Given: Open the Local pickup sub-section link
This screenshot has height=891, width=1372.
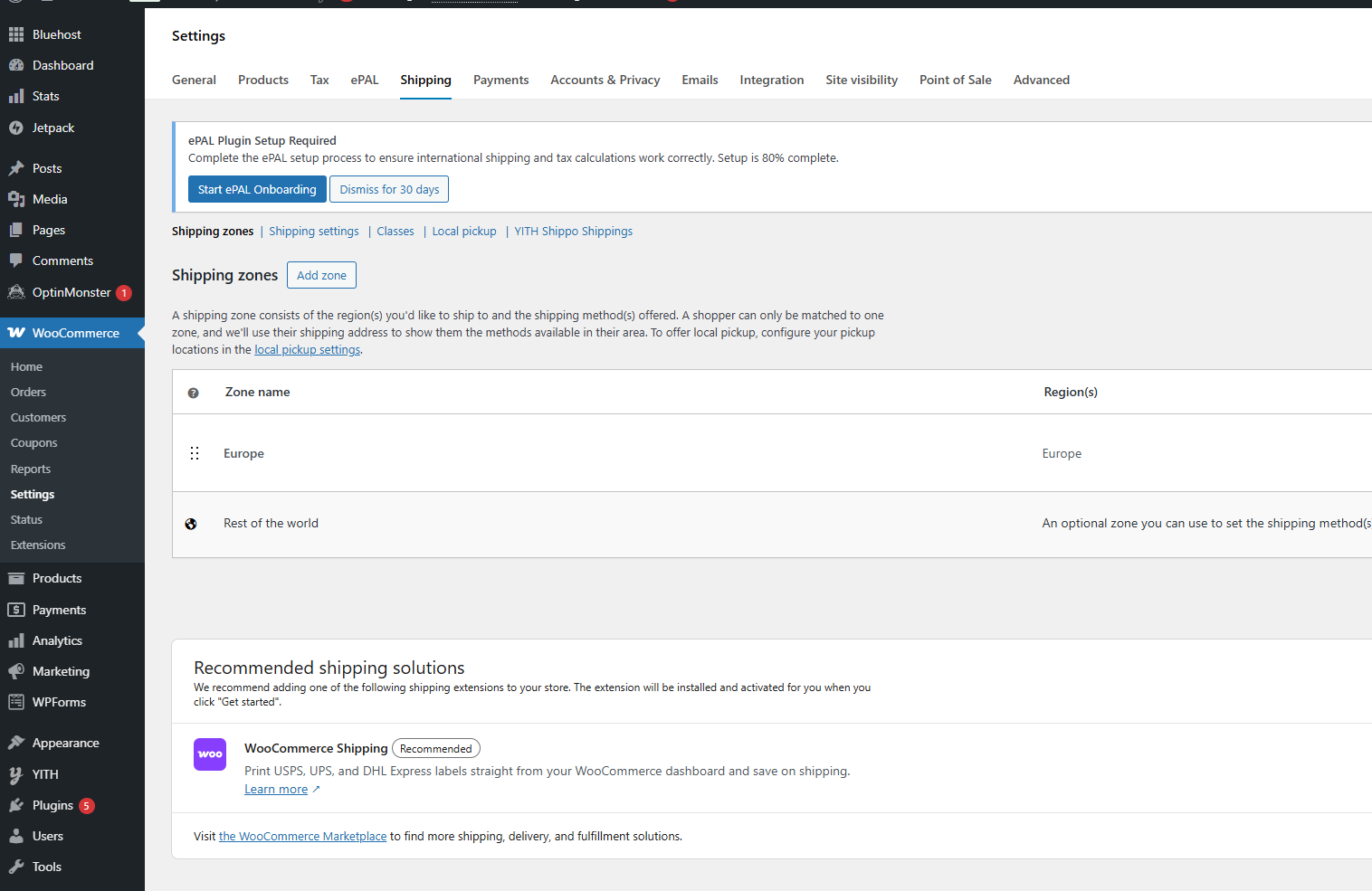Looking at the screenshot, I should click(x=464, y=232).
